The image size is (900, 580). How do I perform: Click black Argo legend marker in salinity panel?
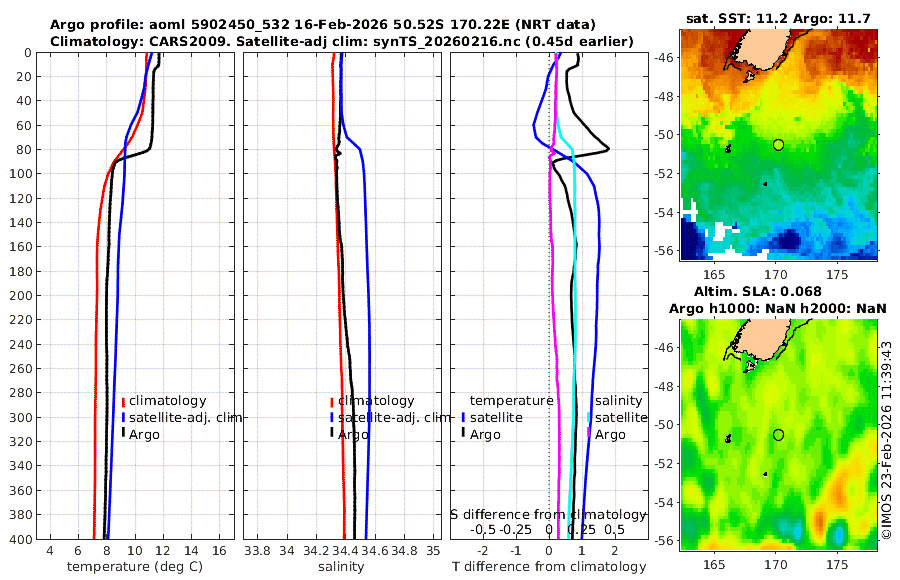[331, 432]
